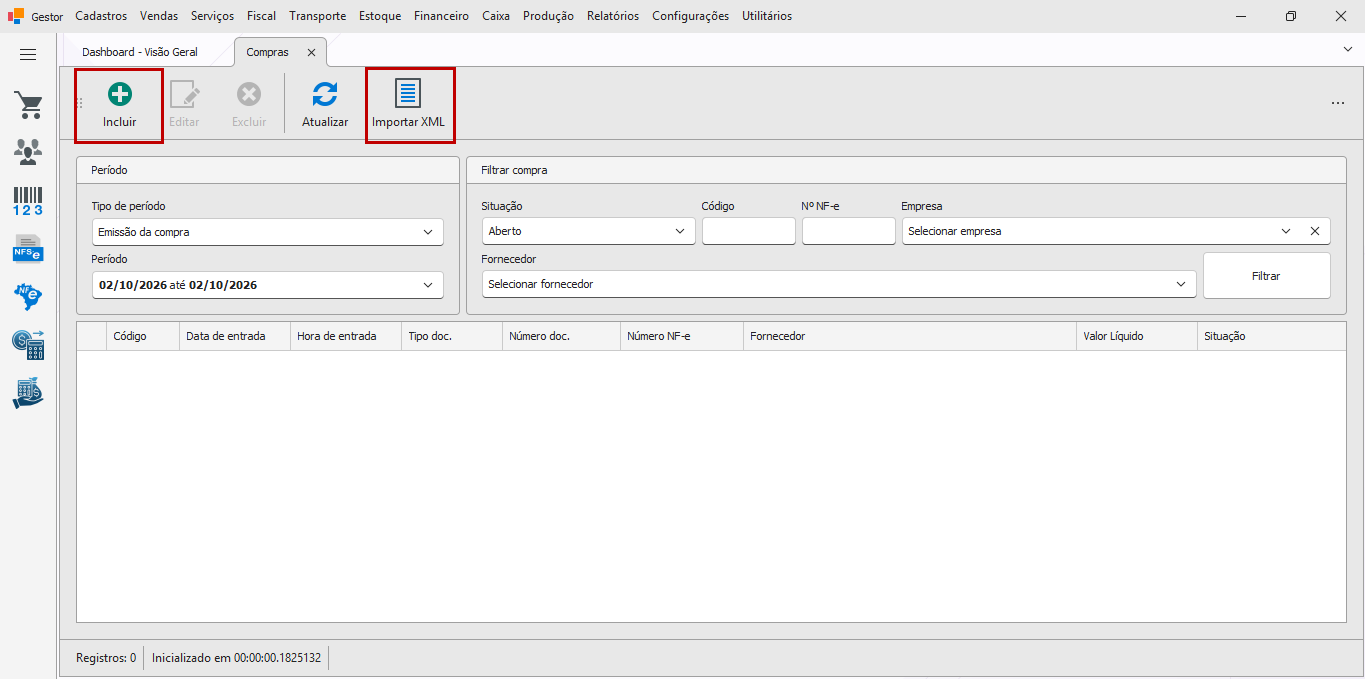1365x679 pixels.
Task: Open the Estoque menu
Action: (380, 16)
